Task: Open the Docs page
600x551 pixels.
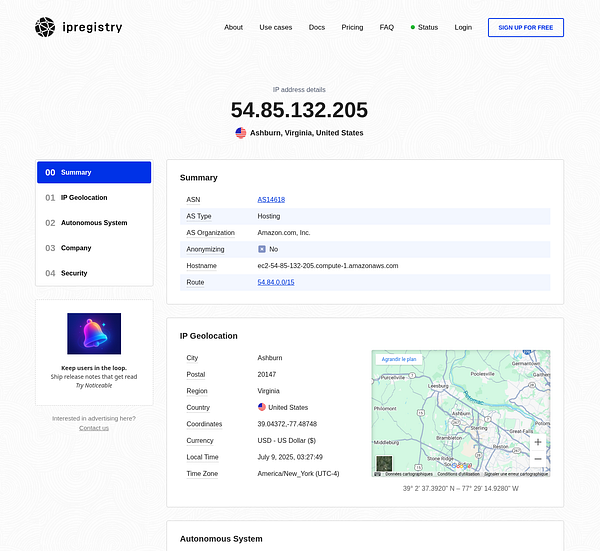Action: click(x=317, y=27)
